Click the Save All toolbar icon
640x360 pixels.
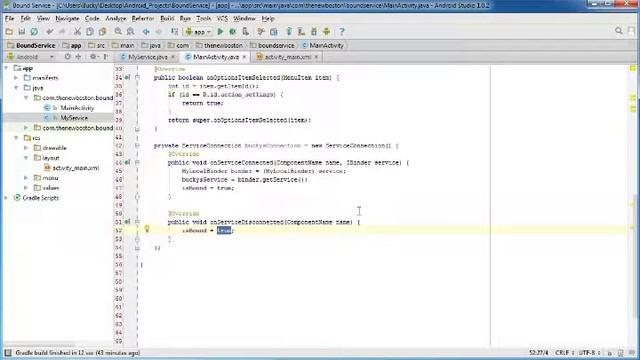[22, 31]
